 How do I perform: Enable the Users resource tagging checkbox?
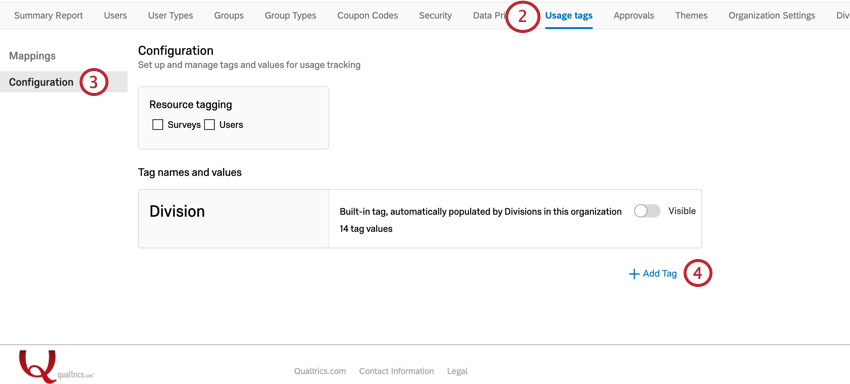click(x=210, y=125)
